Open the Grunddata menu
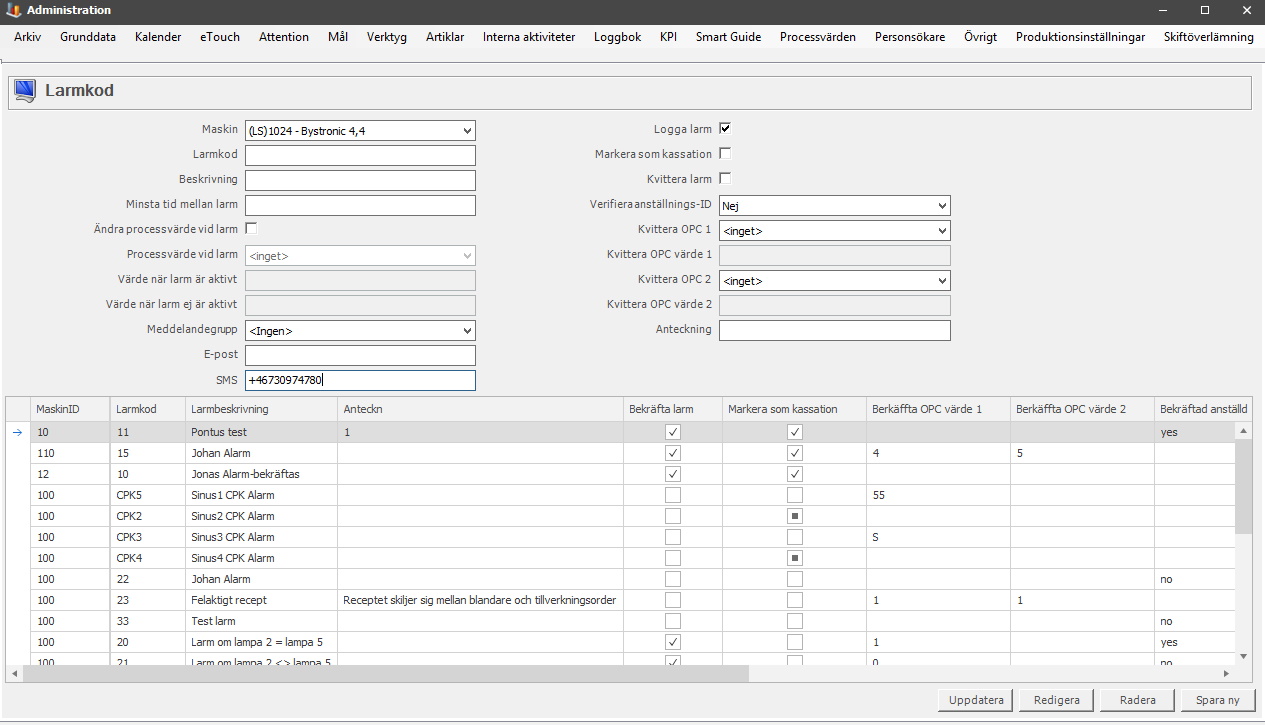This screenshot has height=725, width=1265. click(x=88, y=37)
